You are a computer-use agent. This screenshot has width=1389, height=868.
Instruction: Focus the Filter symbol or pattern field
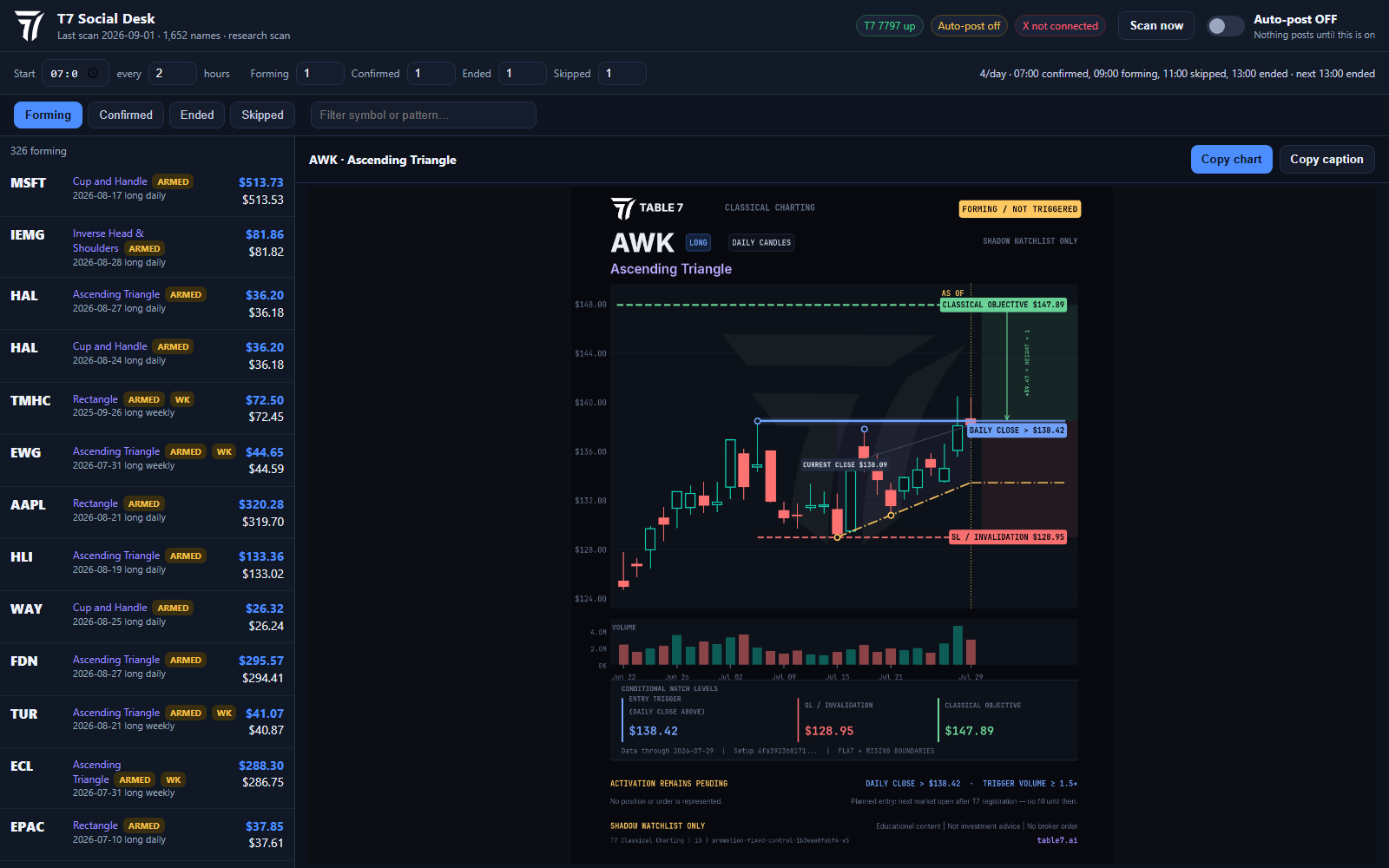click(x=423, y=115)
